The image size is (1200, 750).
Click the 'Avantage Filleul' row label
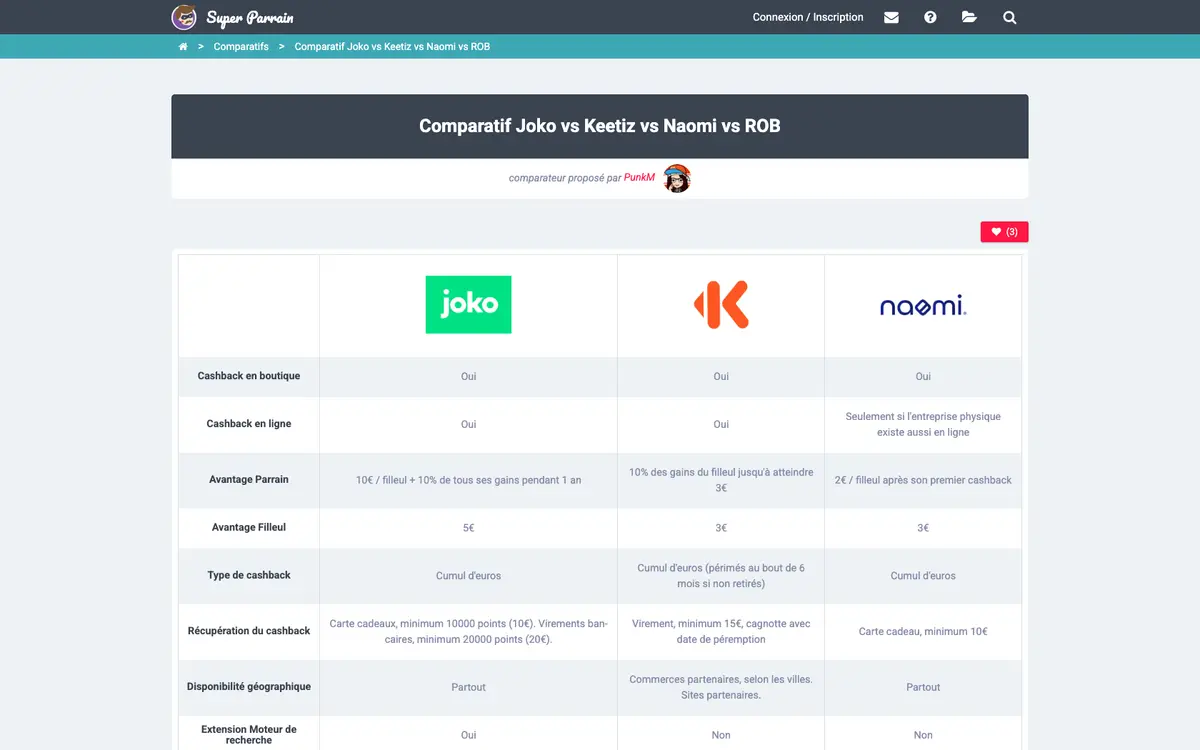tap(249, 528)
